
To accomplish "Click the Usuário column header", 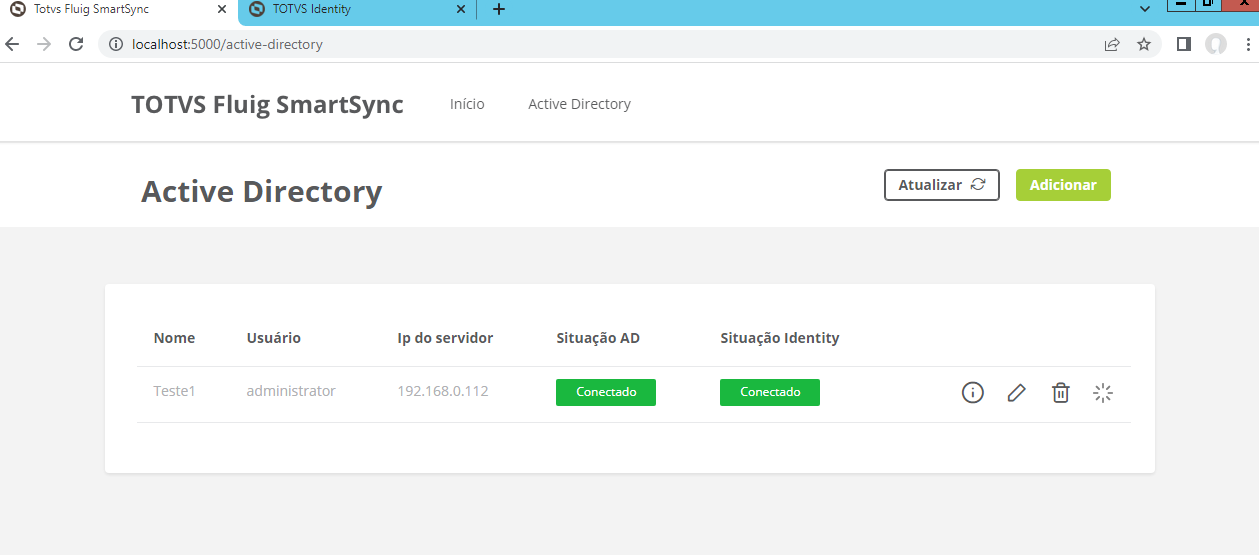I will 274,338.
